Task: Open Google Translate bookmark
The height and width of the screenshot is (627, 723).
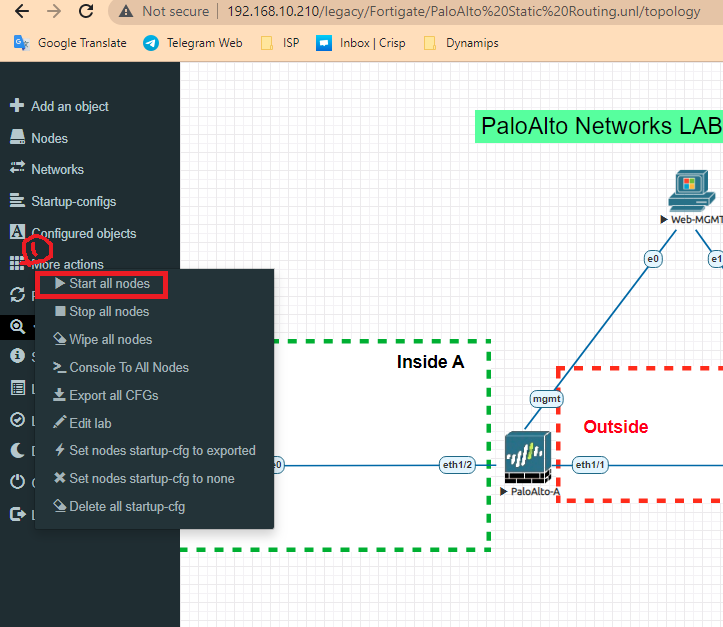Action: [x=71, y=43]
